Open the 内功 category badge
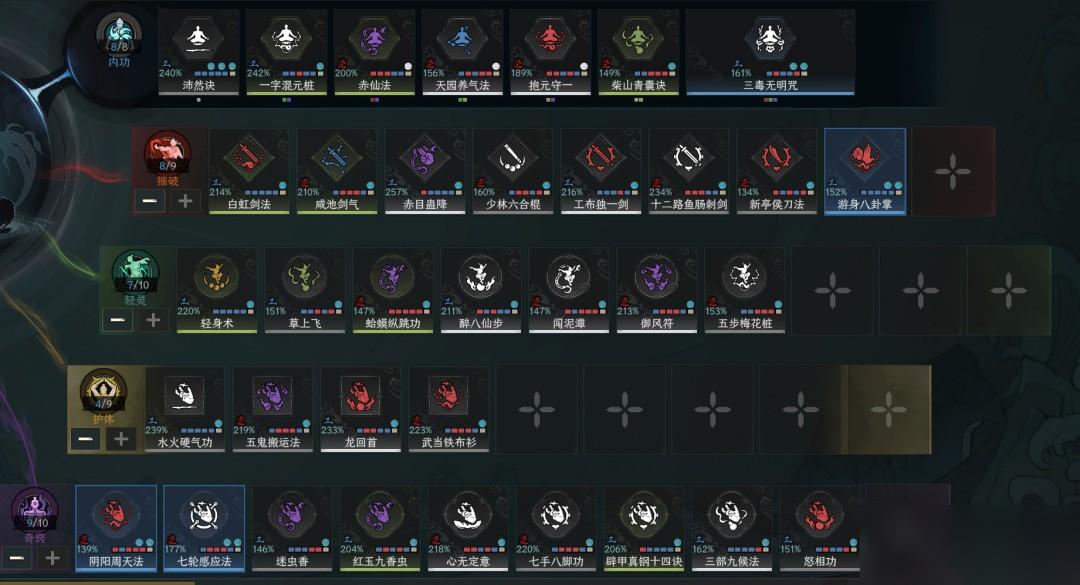The width and height of the screenshot is (1080, 585). tap(118, 41)
